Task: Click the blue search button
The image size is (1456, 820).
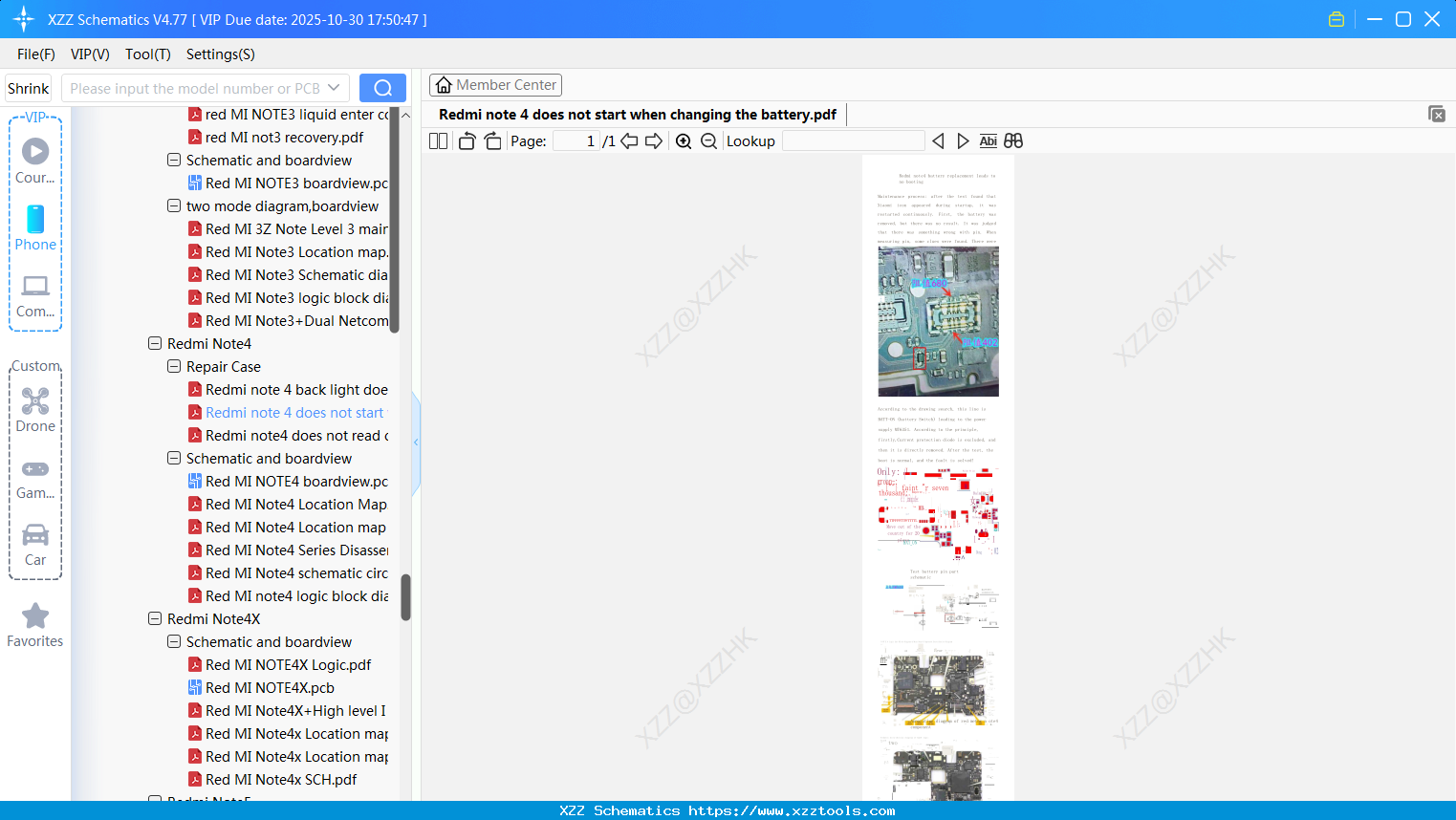Action: pyautogui.click(x=382, y=88)
